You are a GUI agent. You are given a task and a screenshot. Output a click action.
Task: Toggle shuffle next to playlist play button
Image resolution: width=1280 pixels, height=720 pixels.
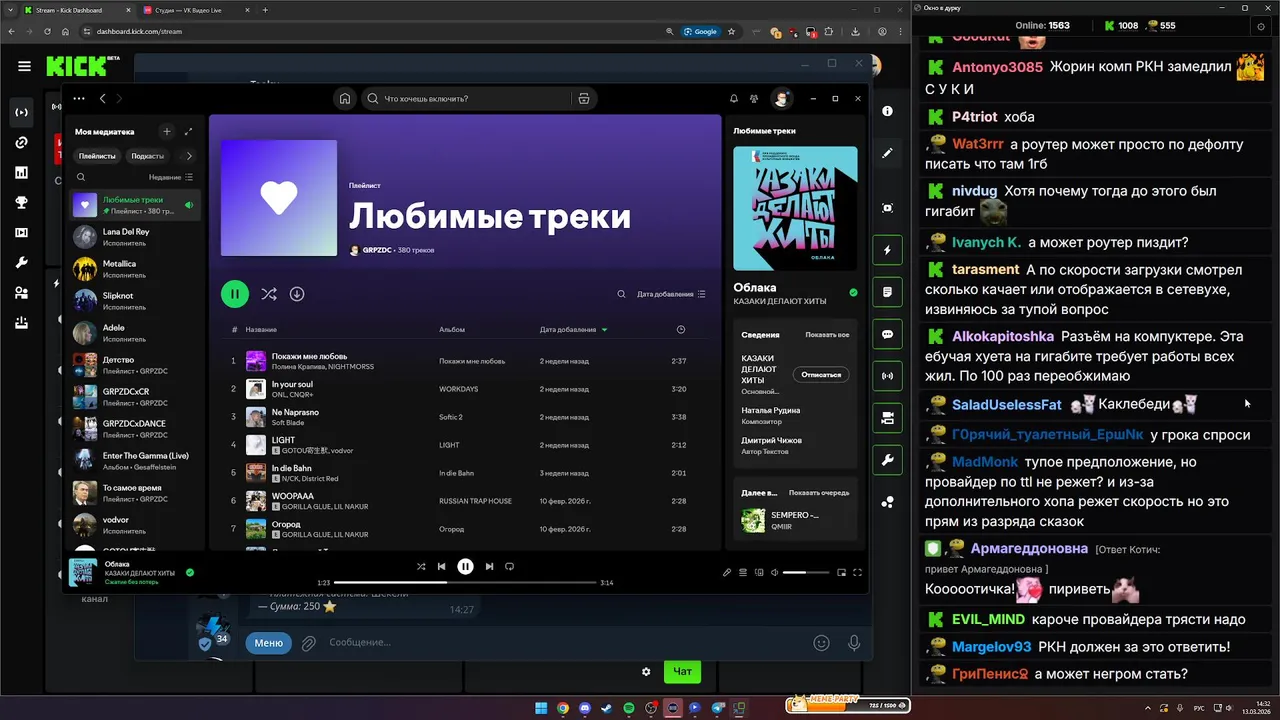point(269,294)
